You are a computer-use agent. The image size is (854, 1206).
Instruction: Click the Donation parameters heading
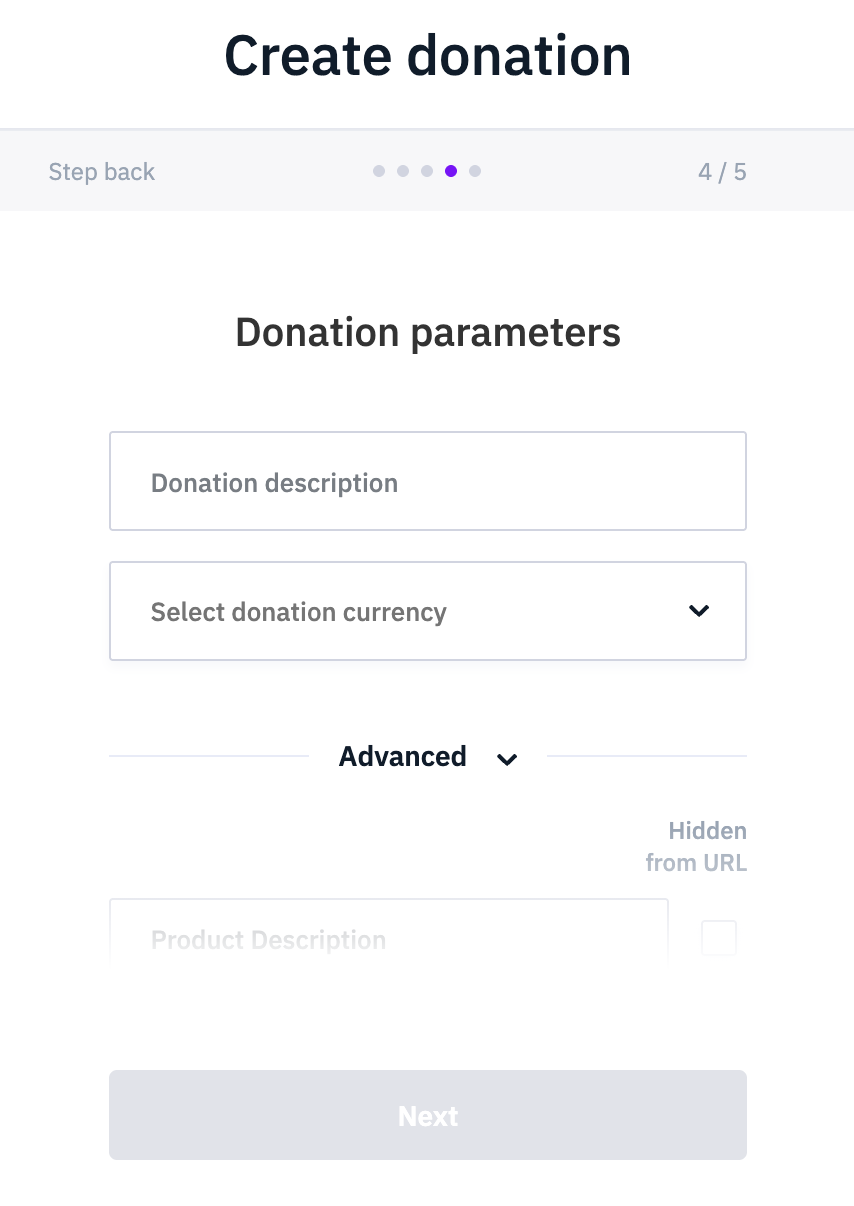point(428,332)
